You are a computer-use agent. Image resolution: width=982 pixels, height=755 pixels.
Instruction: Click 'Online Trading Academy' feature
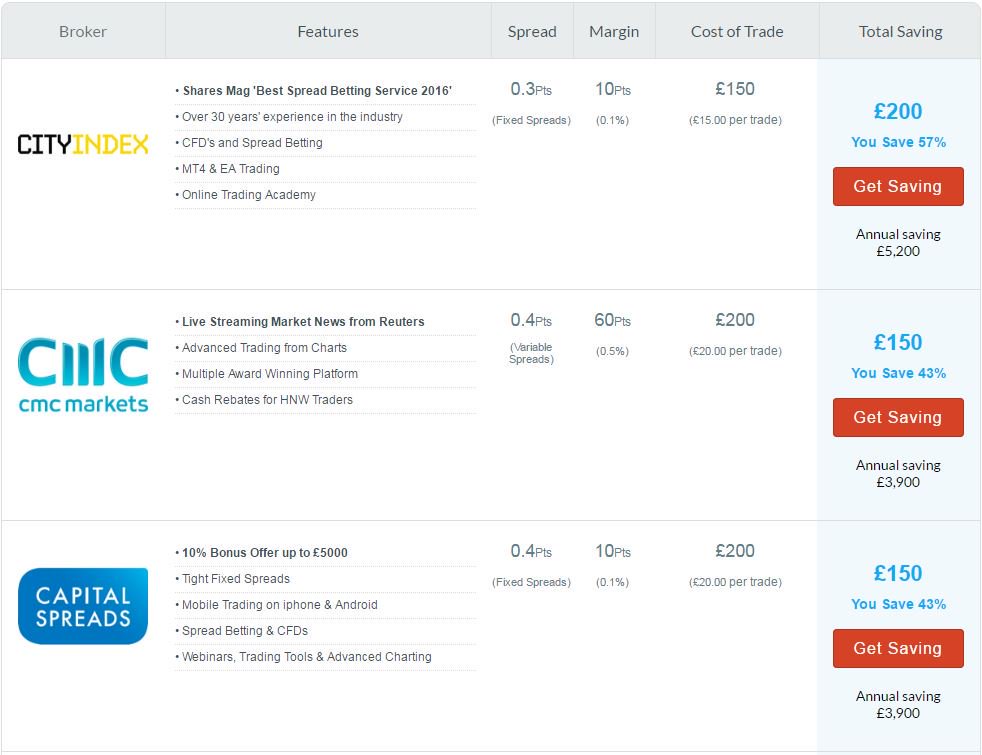click(x=249, y=195)
